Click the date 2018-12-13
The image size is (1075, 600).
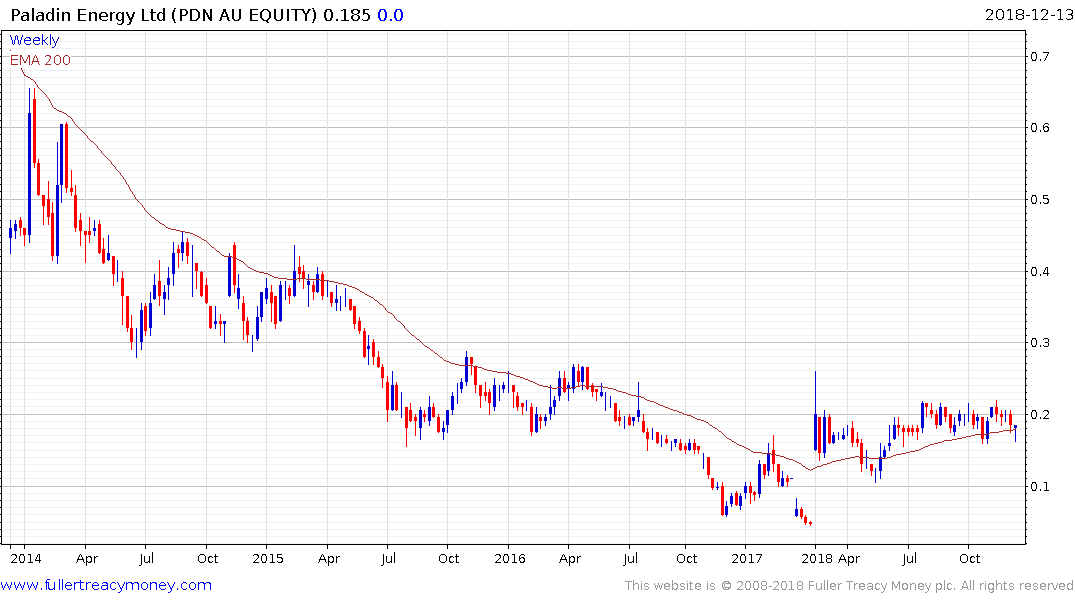1028,15
